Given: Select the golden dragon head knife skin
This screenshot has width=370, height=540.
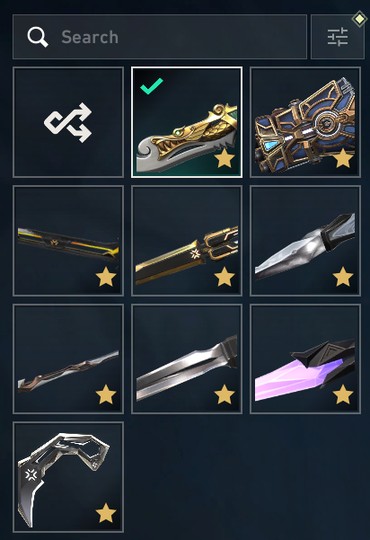Looking at the screenshot, I should [x=187, y=122].
